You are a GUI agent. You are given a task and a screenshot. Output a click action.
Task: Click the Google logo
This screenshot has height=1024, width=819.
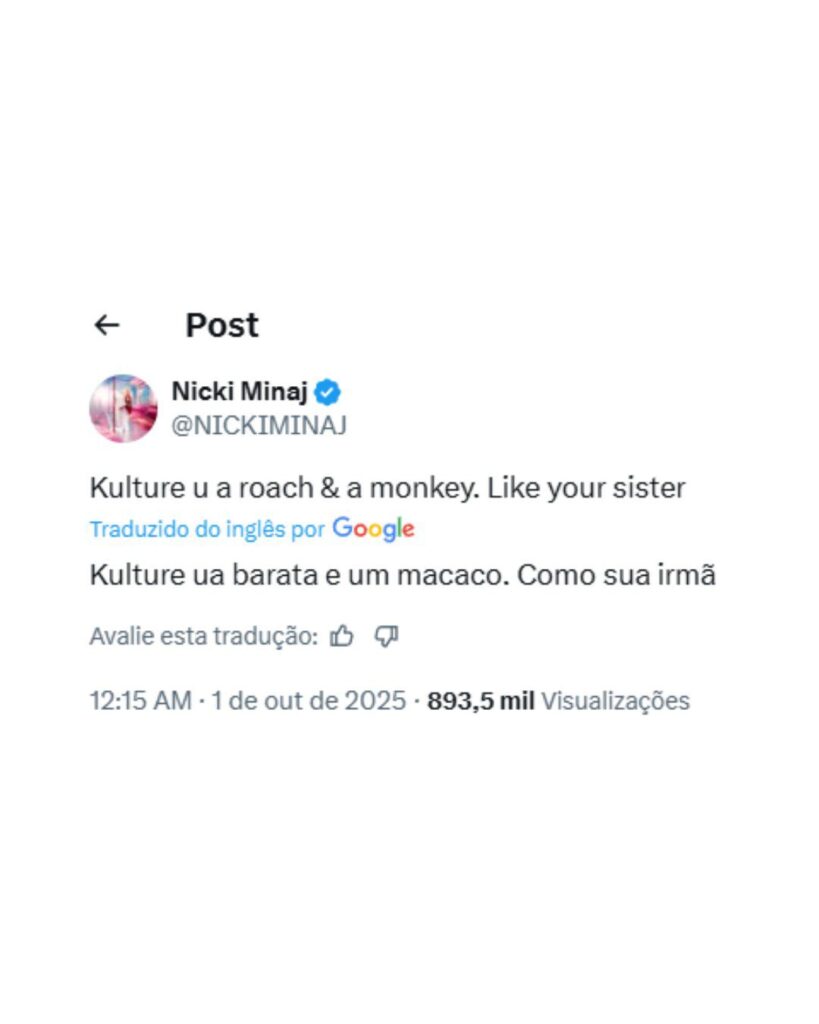pyautogui.click(x=373, y=529)
